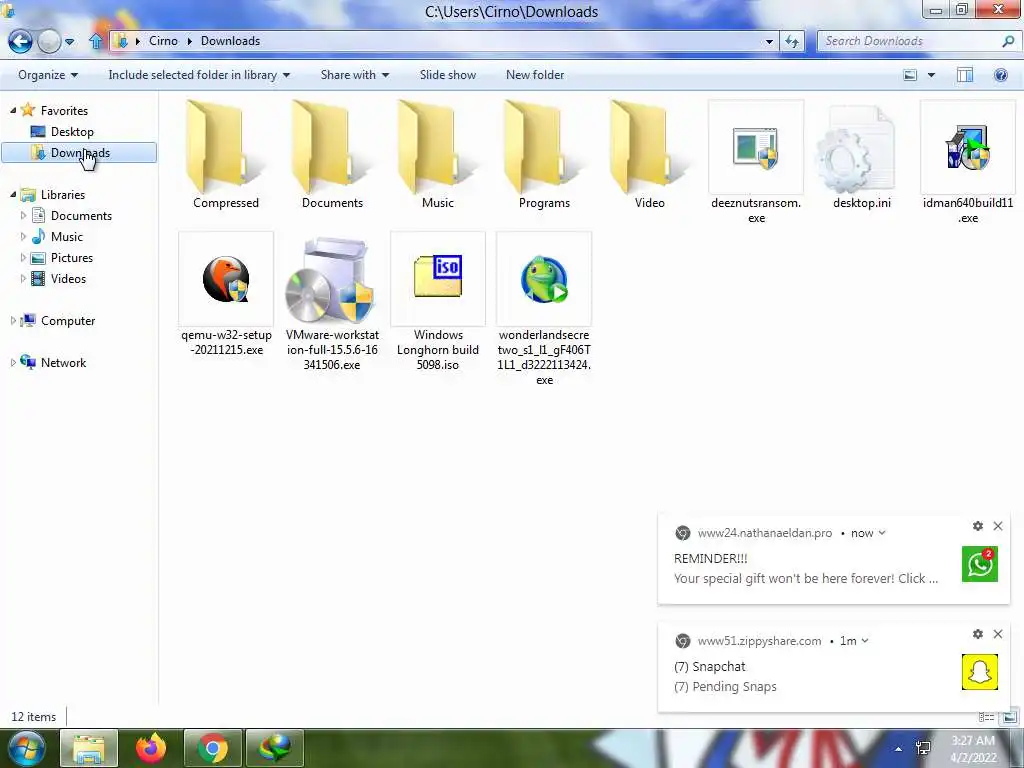This screenshot has width=1024, height=768.
Task: Collapse the Libraries group
Action: 13,195
